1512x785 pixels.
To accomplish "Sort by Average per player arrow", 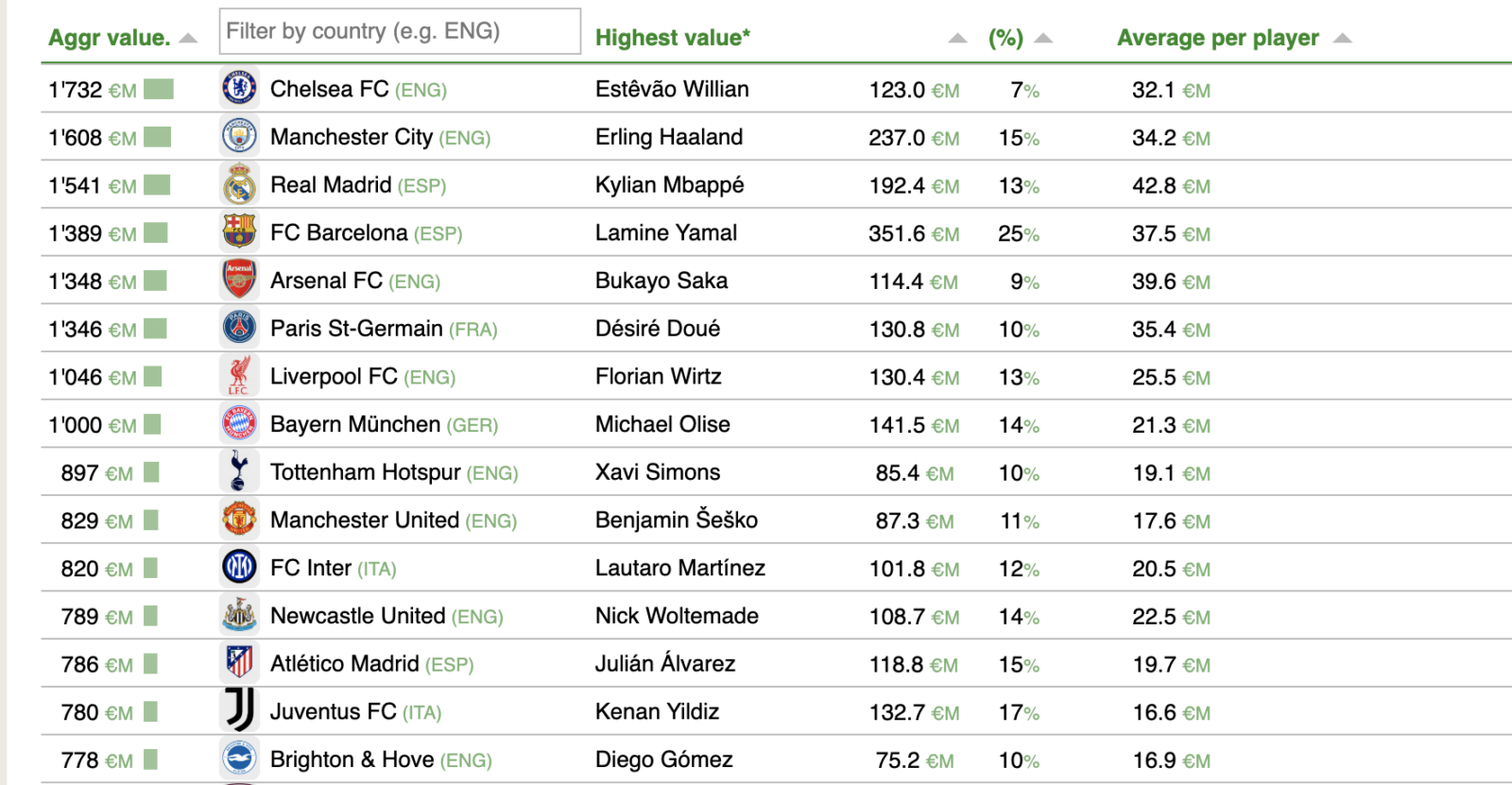I will (1342, 39).
